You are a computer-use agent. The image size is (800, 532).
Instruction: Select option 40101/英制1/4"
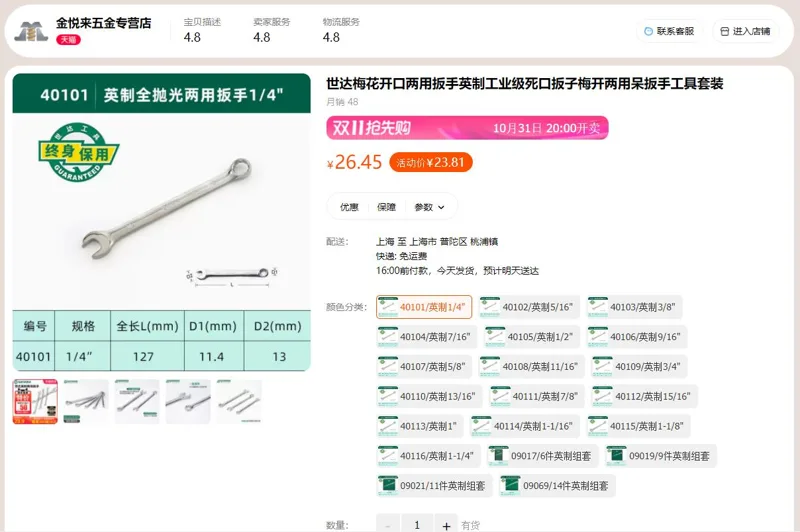pyautogui.click(x=424, y=307)
